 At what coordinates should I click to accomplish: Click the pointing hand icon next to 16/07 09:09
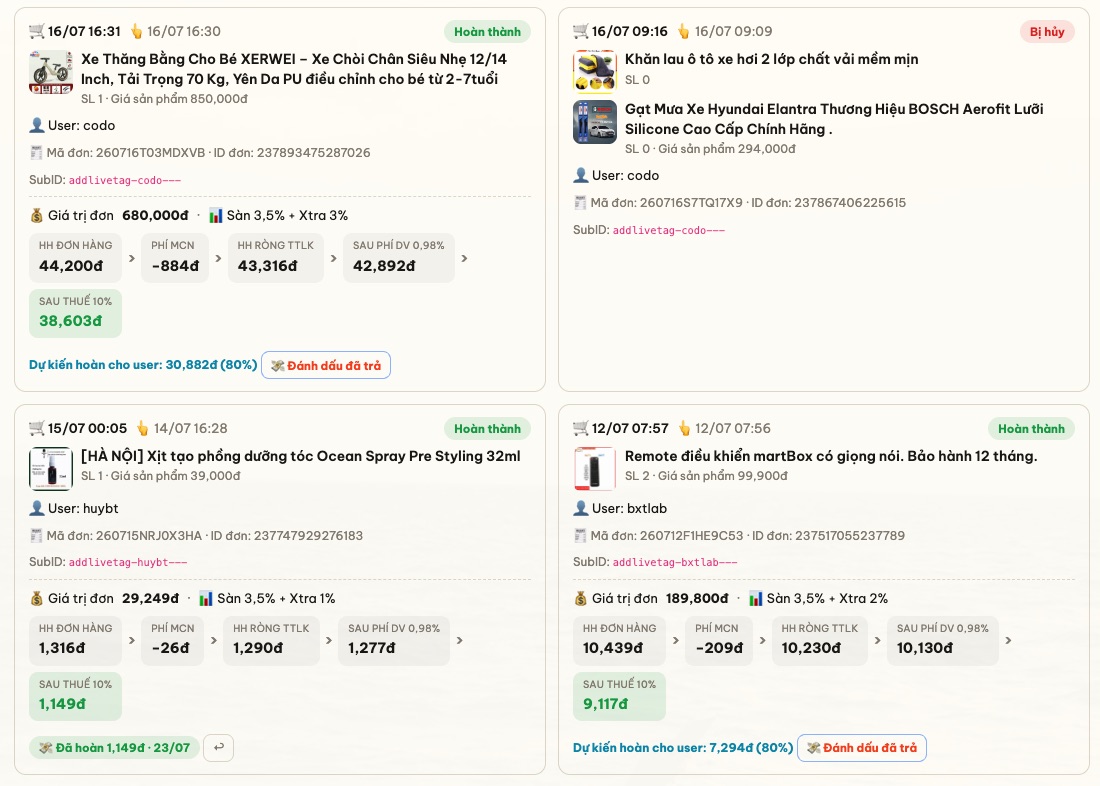coord(683,32)
